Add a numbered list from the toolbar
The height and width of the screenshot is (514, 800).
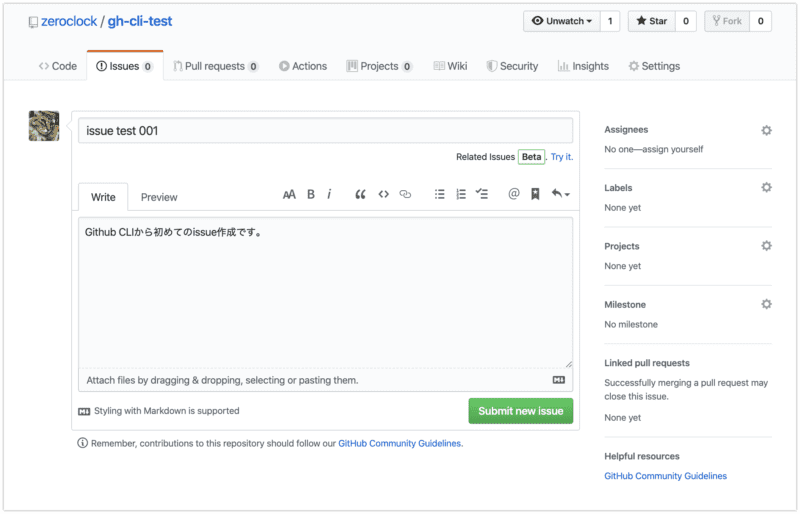pos(461,195)
